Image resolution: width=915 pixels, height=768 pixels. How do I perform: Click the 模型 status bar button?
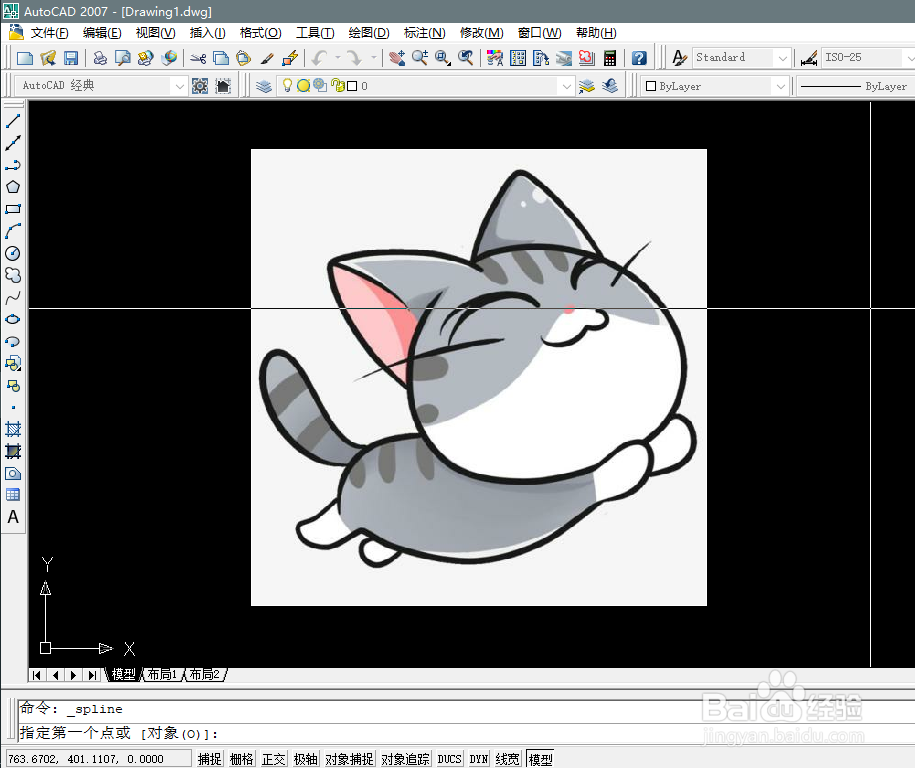pyautogui.click(x=540, y=759)
